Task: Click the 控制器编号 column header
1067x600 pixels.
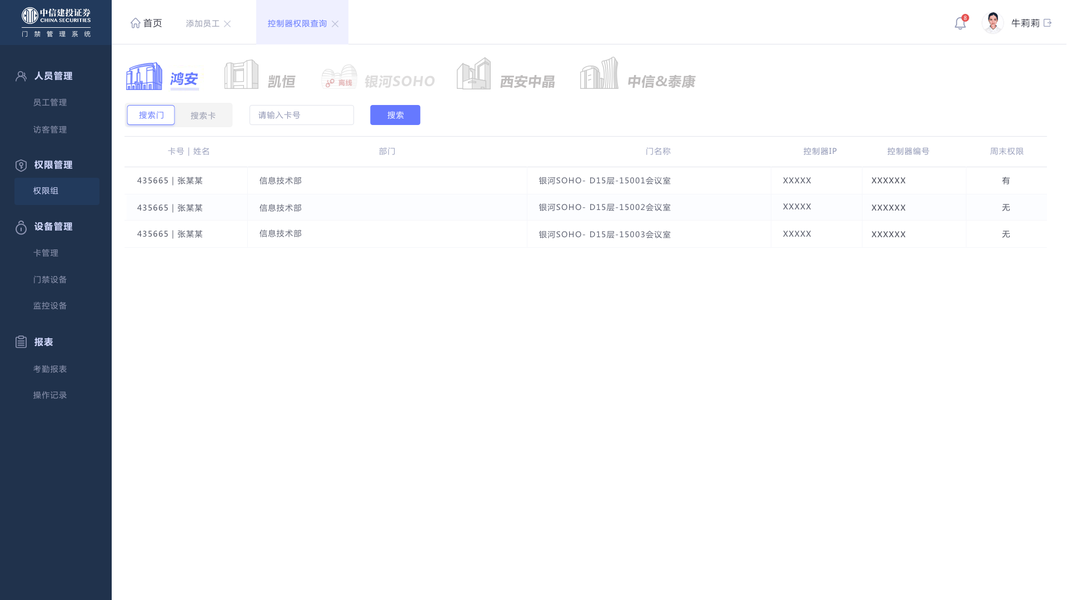Action: click(x=908, y=152)
